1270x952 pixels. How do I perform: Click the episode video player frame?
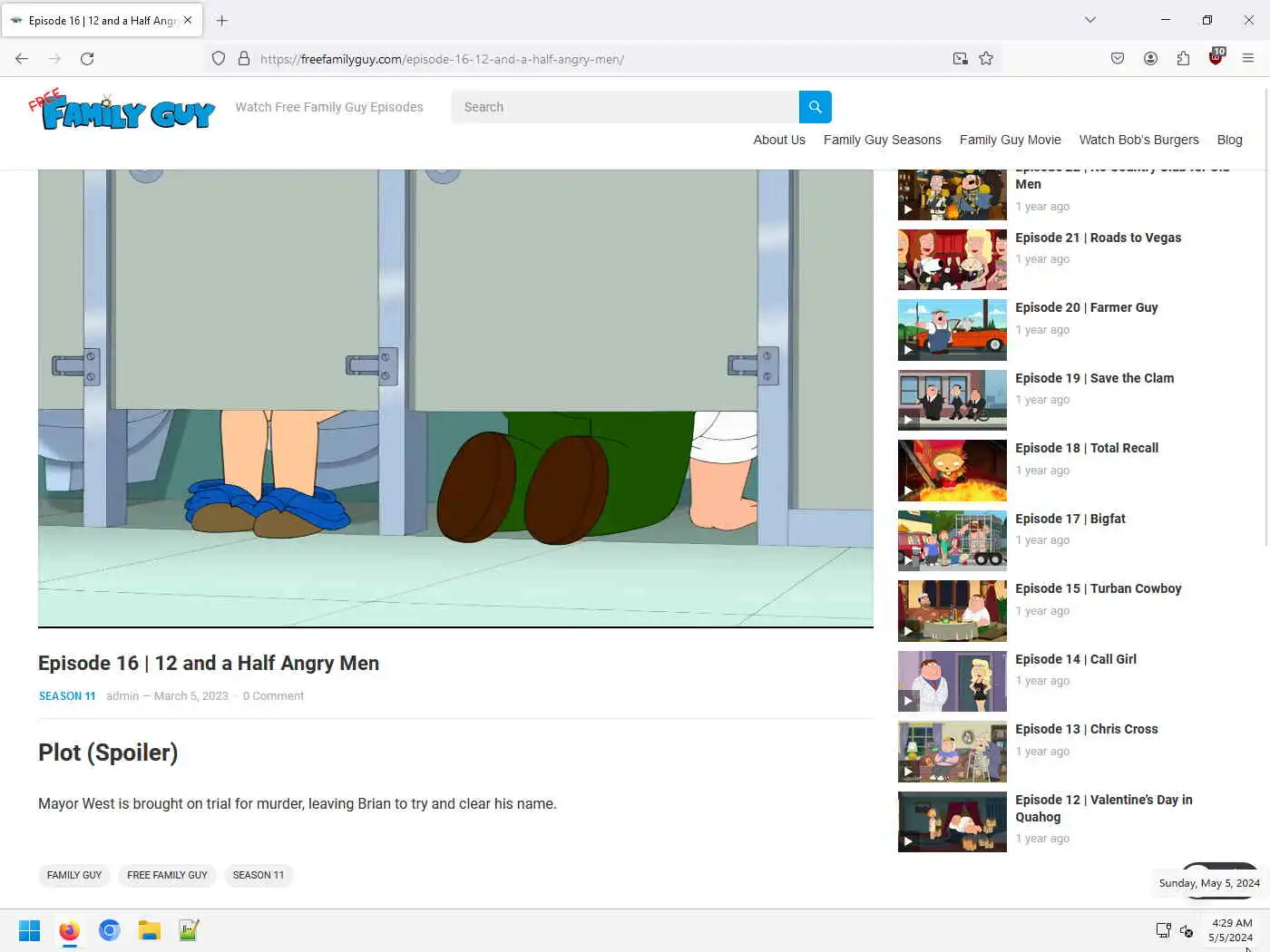coord(455,398)
